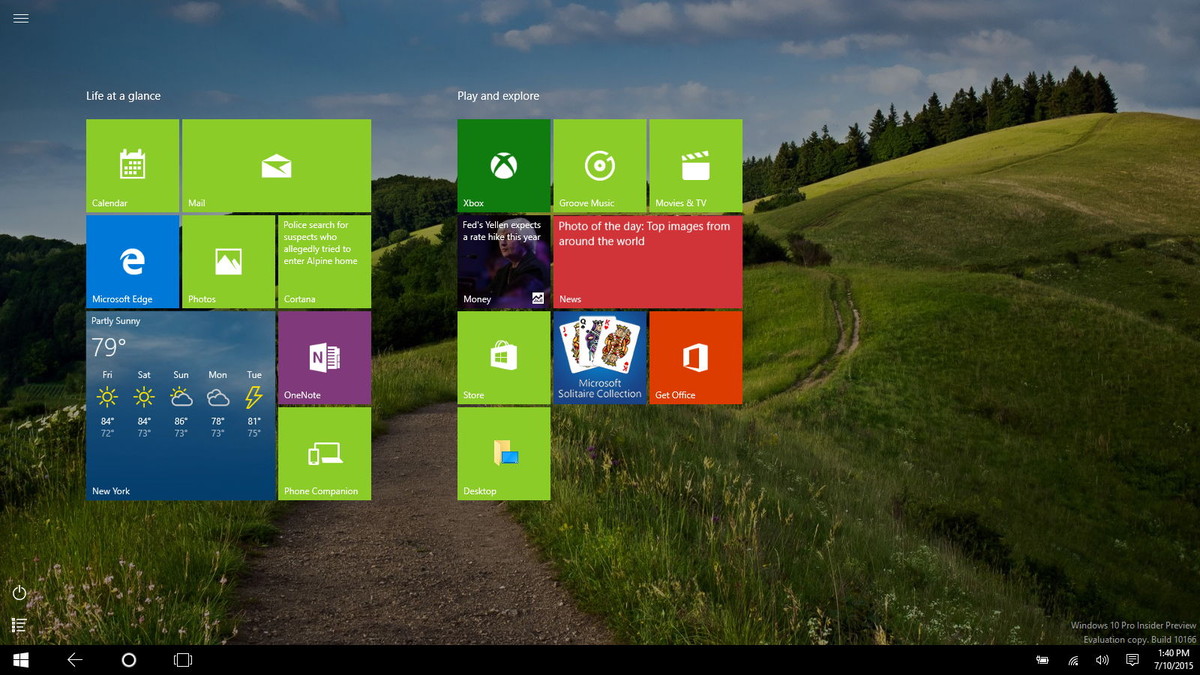Click the Windows Start button

pos(20,660)
